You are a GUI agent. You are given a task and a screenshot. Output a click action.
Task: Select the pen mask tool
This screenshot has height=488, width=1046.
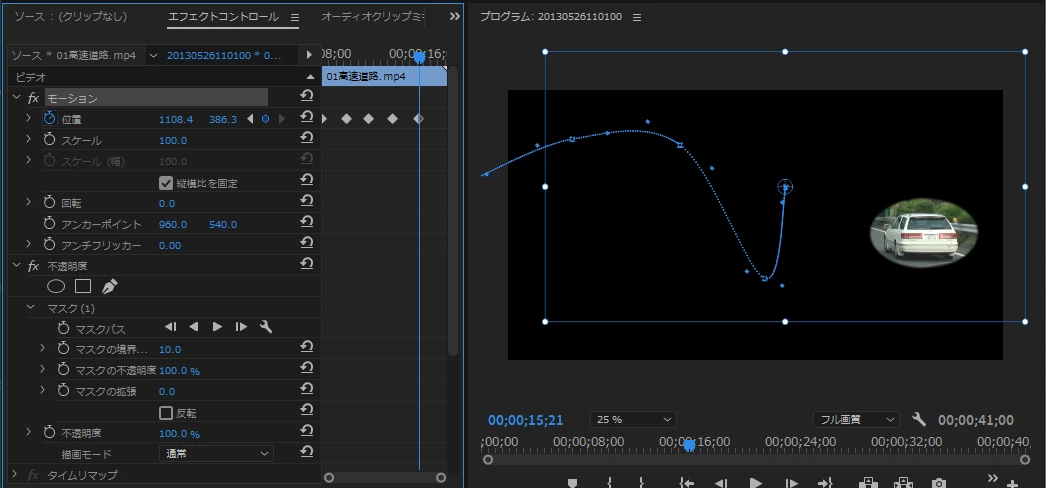[x=109, y=287]
